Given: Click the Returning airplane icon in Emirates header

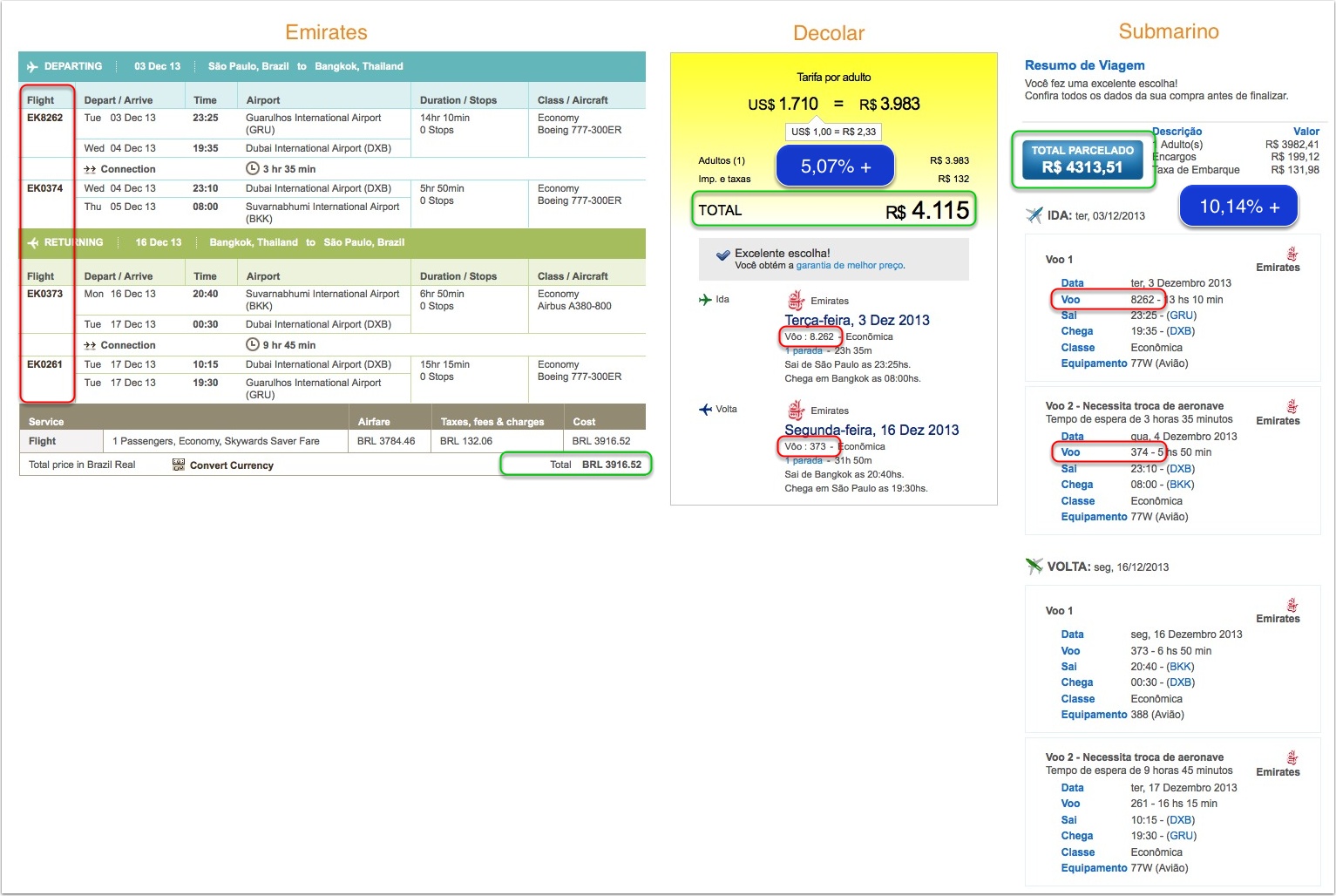Looking at the screenshot, I should pos(33,243).
